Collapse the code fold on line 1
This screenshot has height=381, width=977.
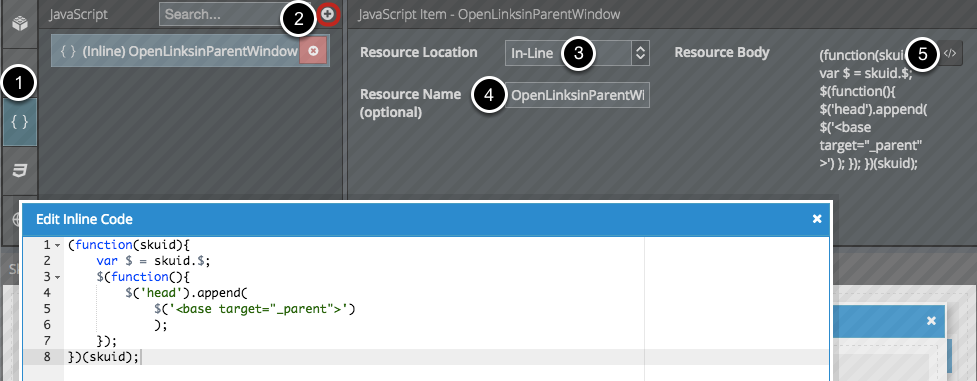tap(57, 245)
